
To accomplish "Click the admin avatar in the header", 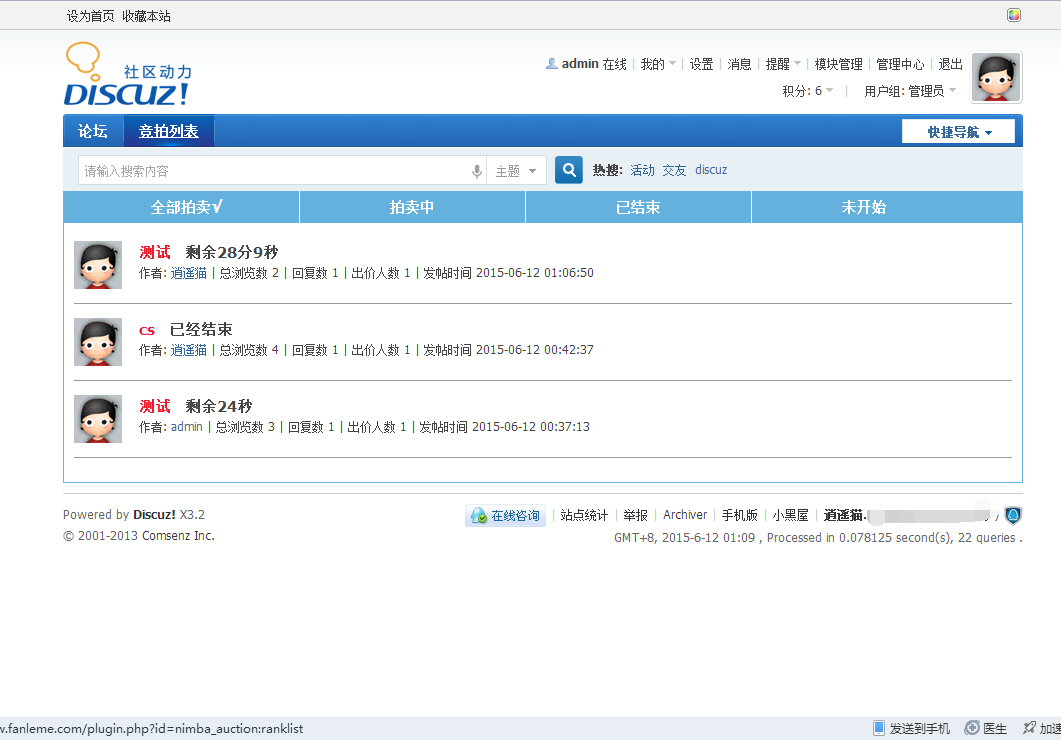I will [x=996, y=78].
